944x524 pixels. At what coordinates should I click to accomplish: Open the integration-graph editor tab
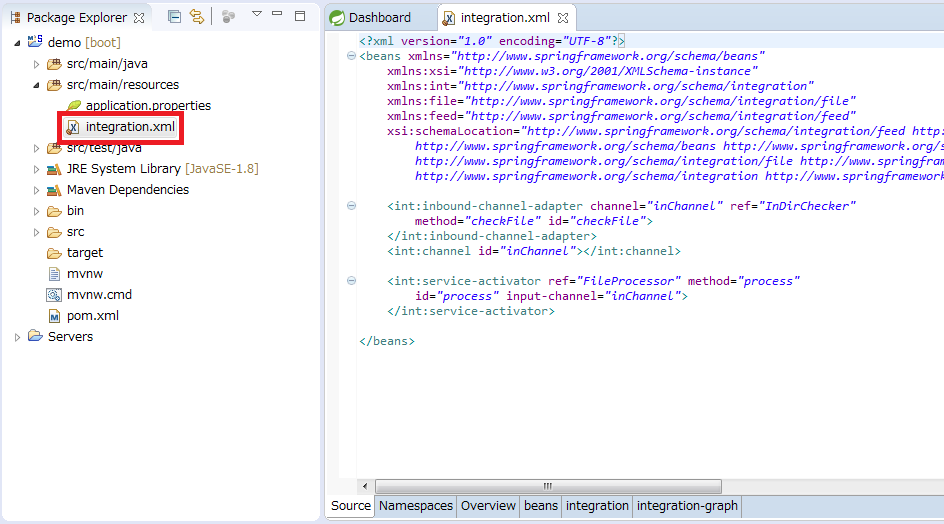click(x=687, y=506)
